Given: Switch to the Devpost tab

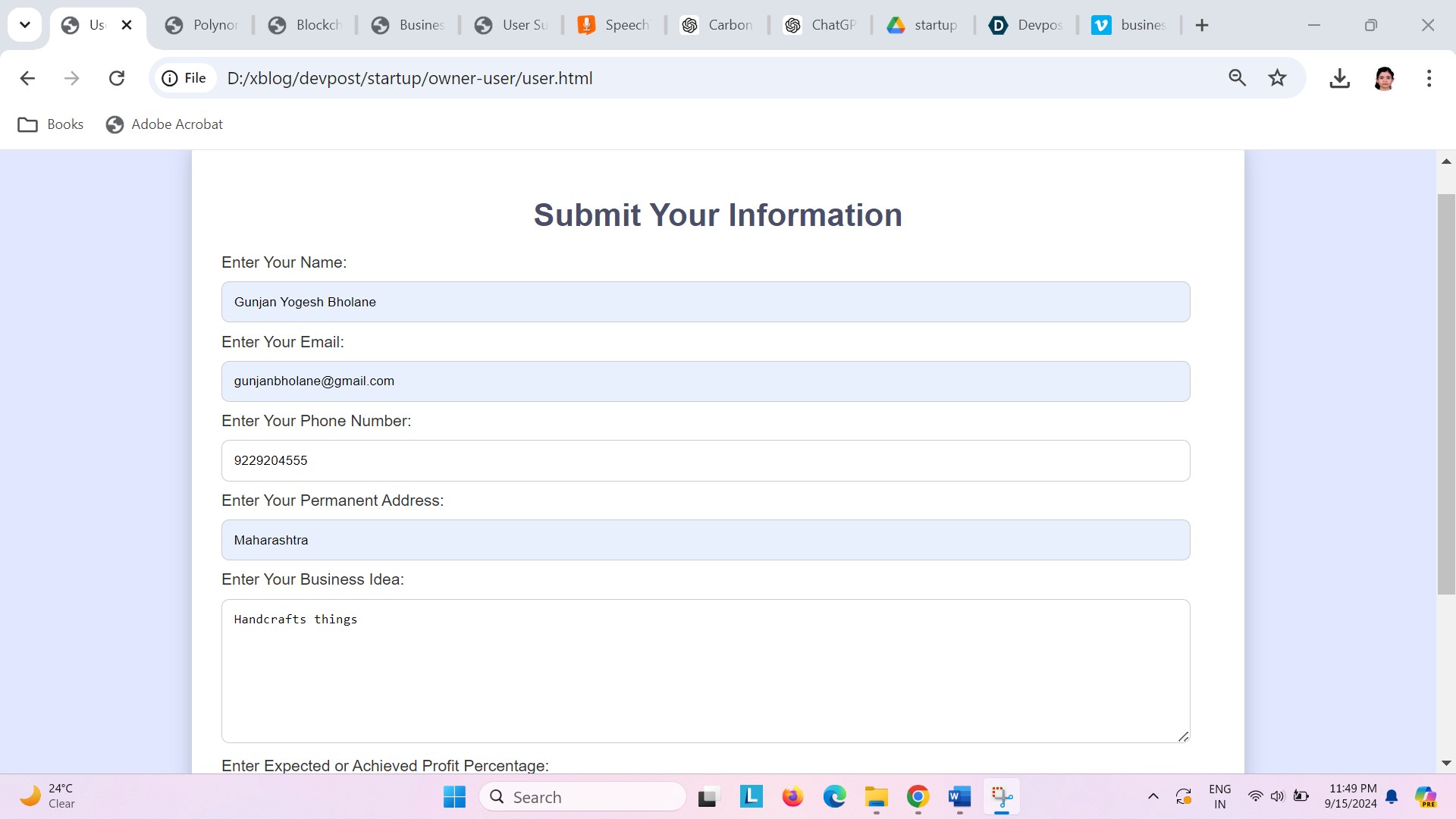Looking at the screenshot, I should [x=1026, y=25].
